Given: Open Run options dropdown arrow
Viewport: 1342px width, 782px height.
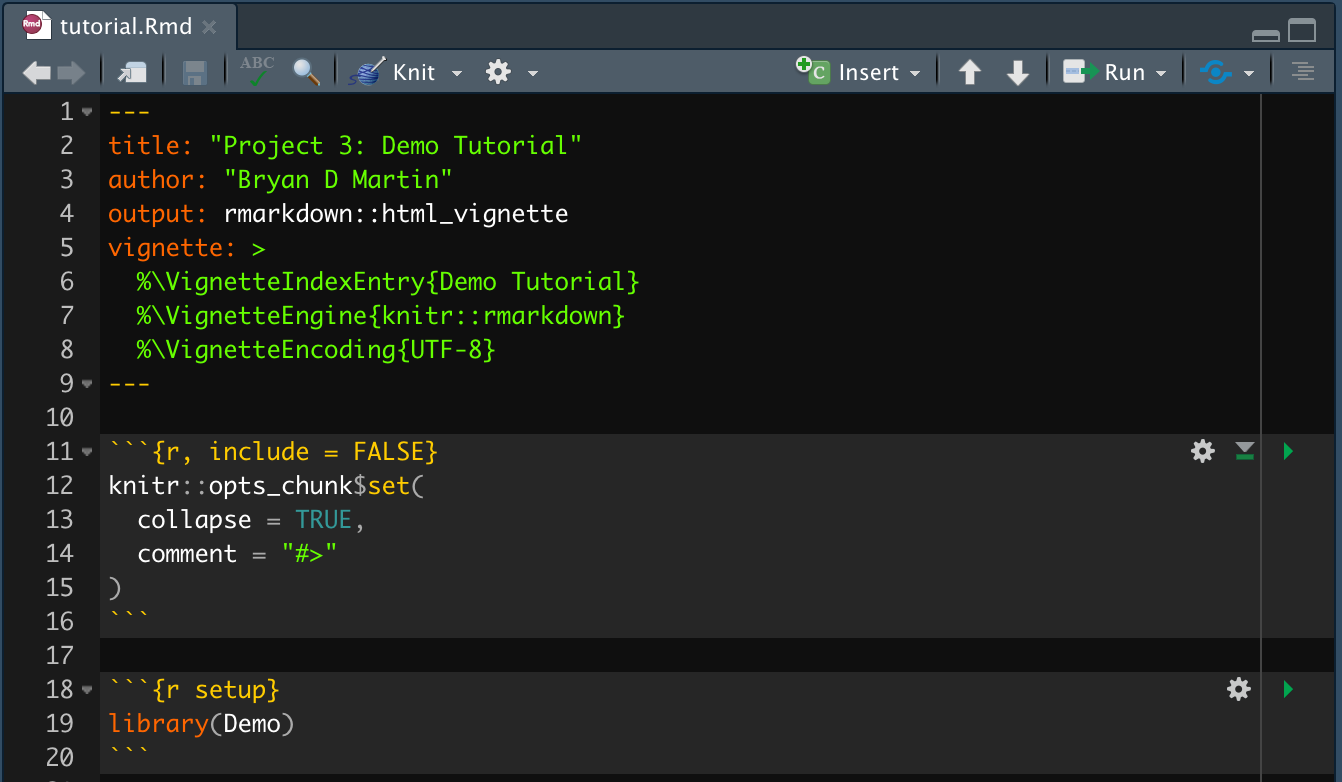Looking at the screenshot, I should pos(1161,73).
